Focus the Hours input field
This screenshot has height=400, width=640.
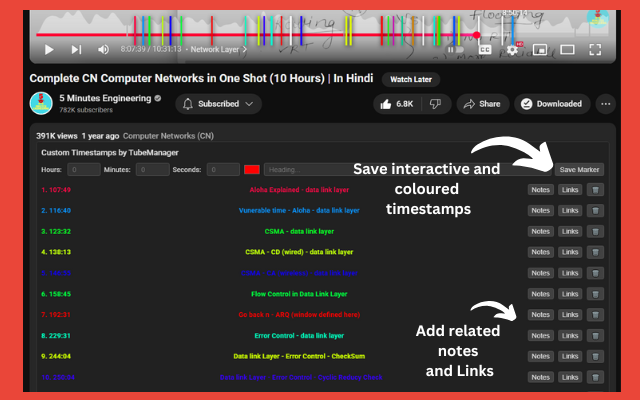(84, 169)
